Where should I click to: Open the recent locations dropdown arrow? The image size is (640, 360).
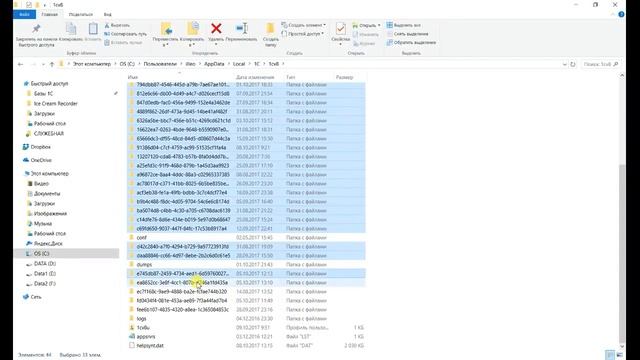coord(43,64)
